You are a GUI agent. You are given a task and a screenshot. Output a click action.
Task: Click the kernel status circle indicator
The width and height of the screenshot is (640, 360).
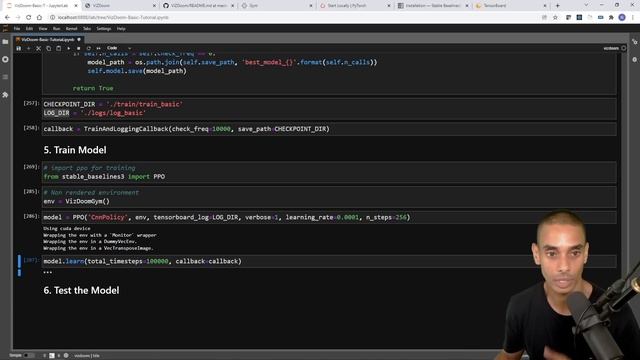click(624, 48)
